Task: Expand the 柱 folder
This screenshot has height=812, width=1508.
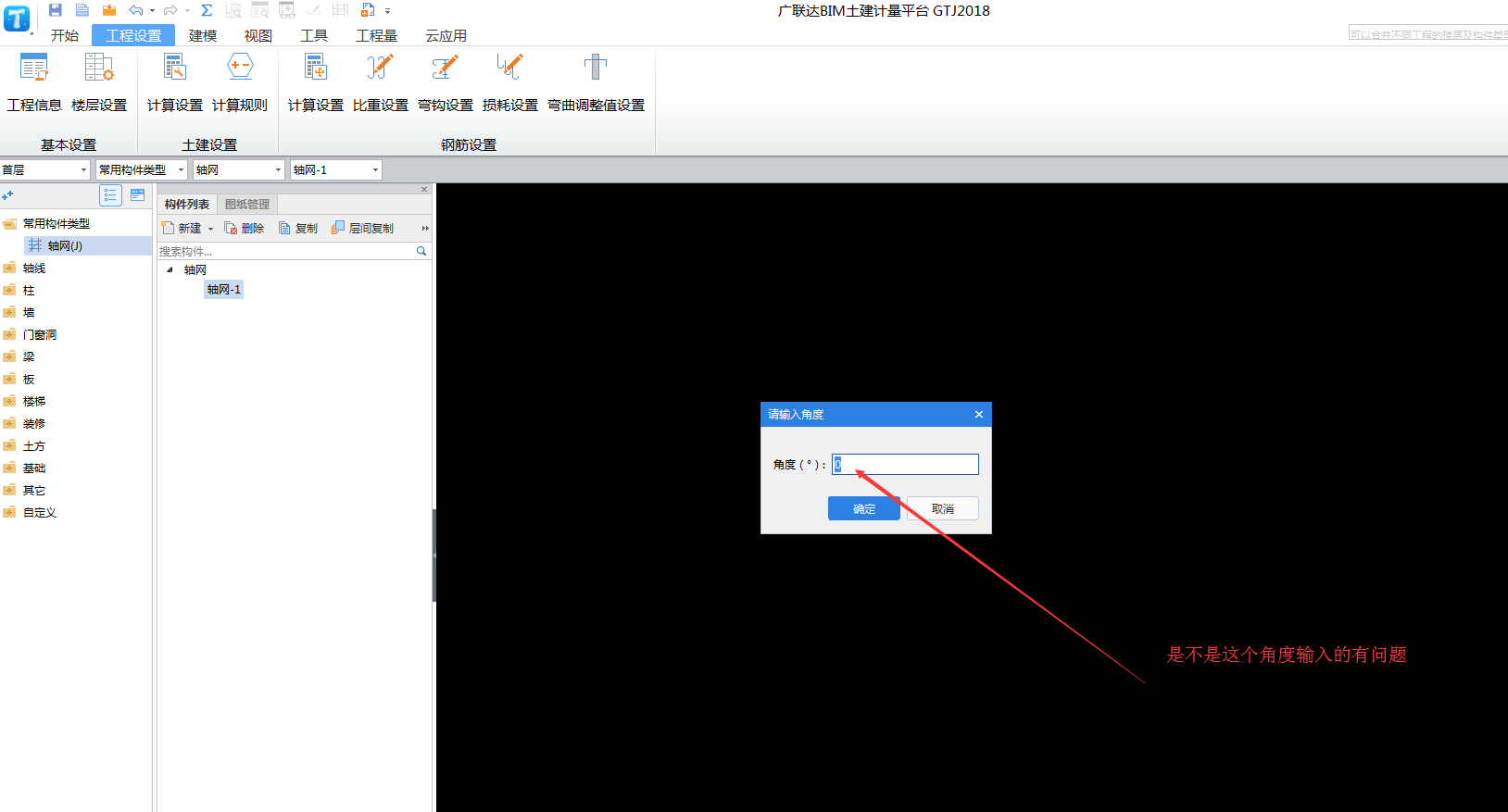Action: 9,290
